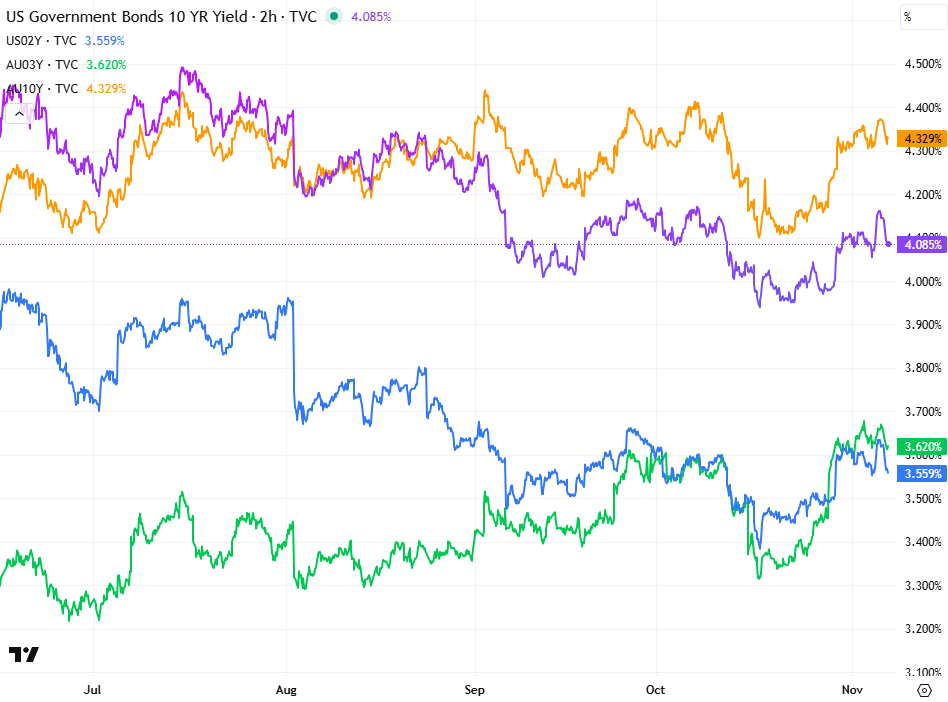948x702 pixels.
Task: Click the orange 4.329% price label
Action: click(919, 138)
